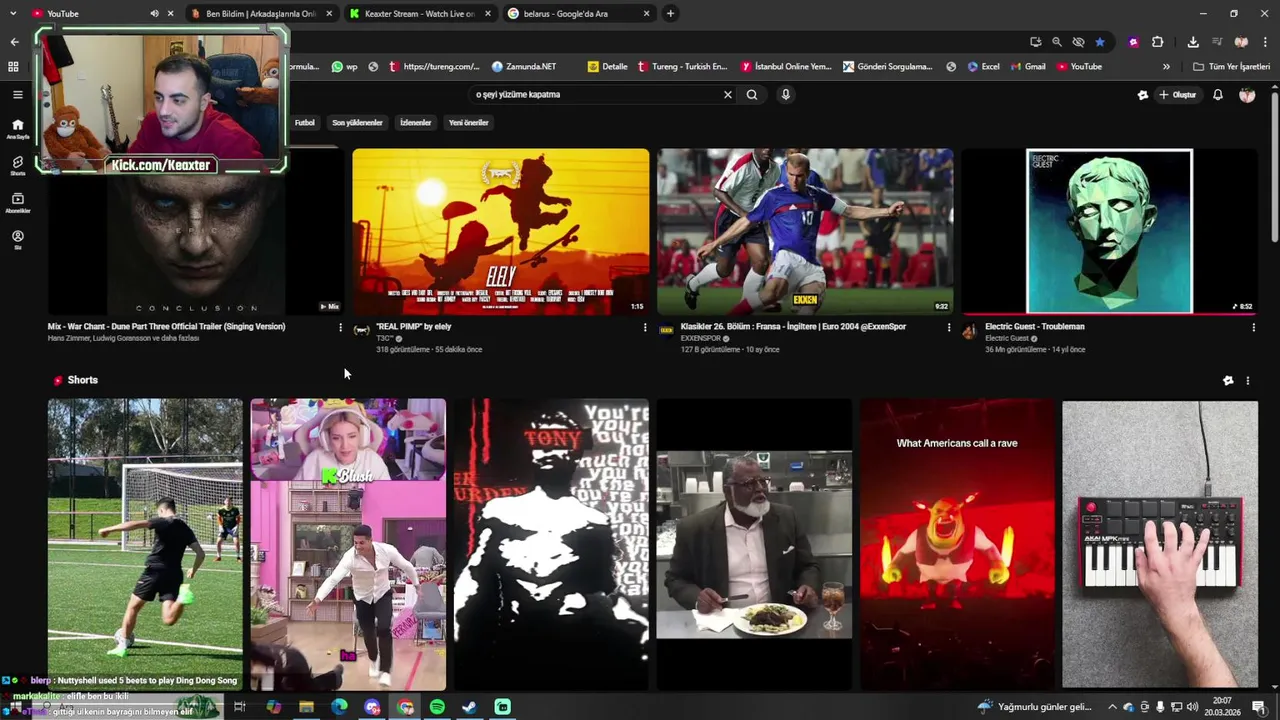
Task: Open T3C channel link under REAL PIMP
Action: pyautogui.click(x=385, y=339)
